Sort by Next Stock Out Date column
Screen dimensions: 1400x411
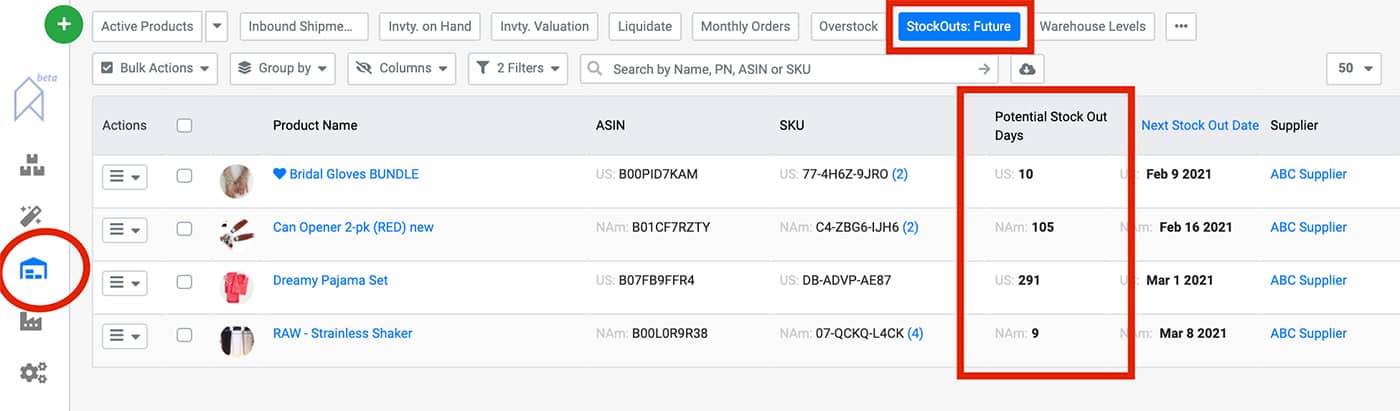click(1200, 126)
